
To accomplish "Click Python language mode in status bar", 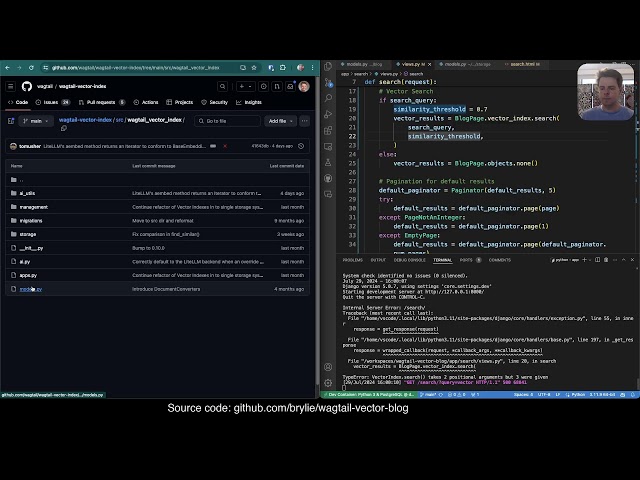I will 578,395.
